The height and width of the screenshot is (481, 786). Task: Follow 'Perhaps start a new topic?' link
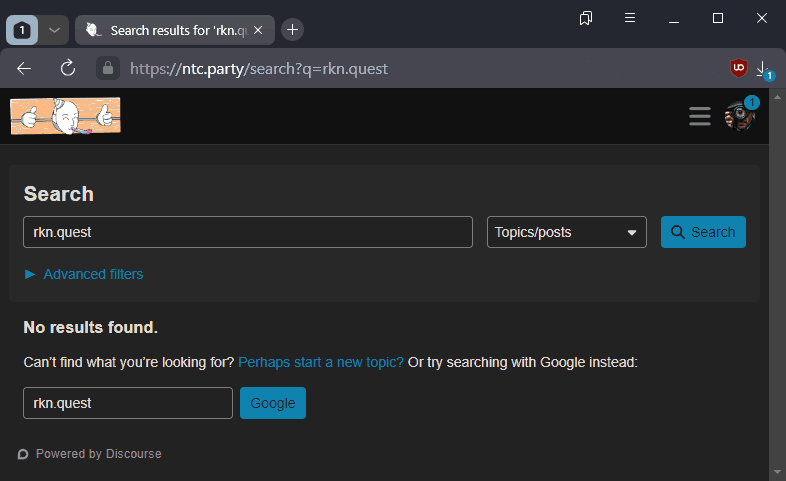pos(321,362)
